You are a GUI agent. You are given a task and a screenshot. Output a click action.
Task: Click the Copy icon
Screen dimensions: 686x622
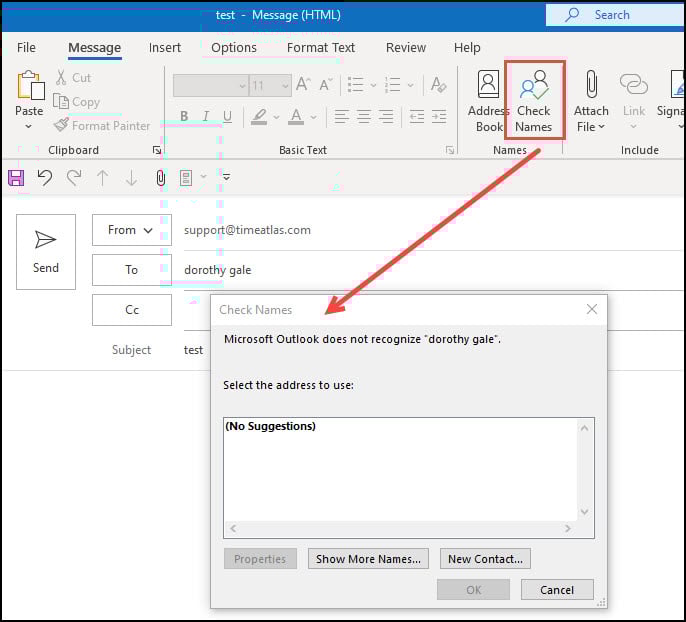pyautogui.click(x=61, y=101)
